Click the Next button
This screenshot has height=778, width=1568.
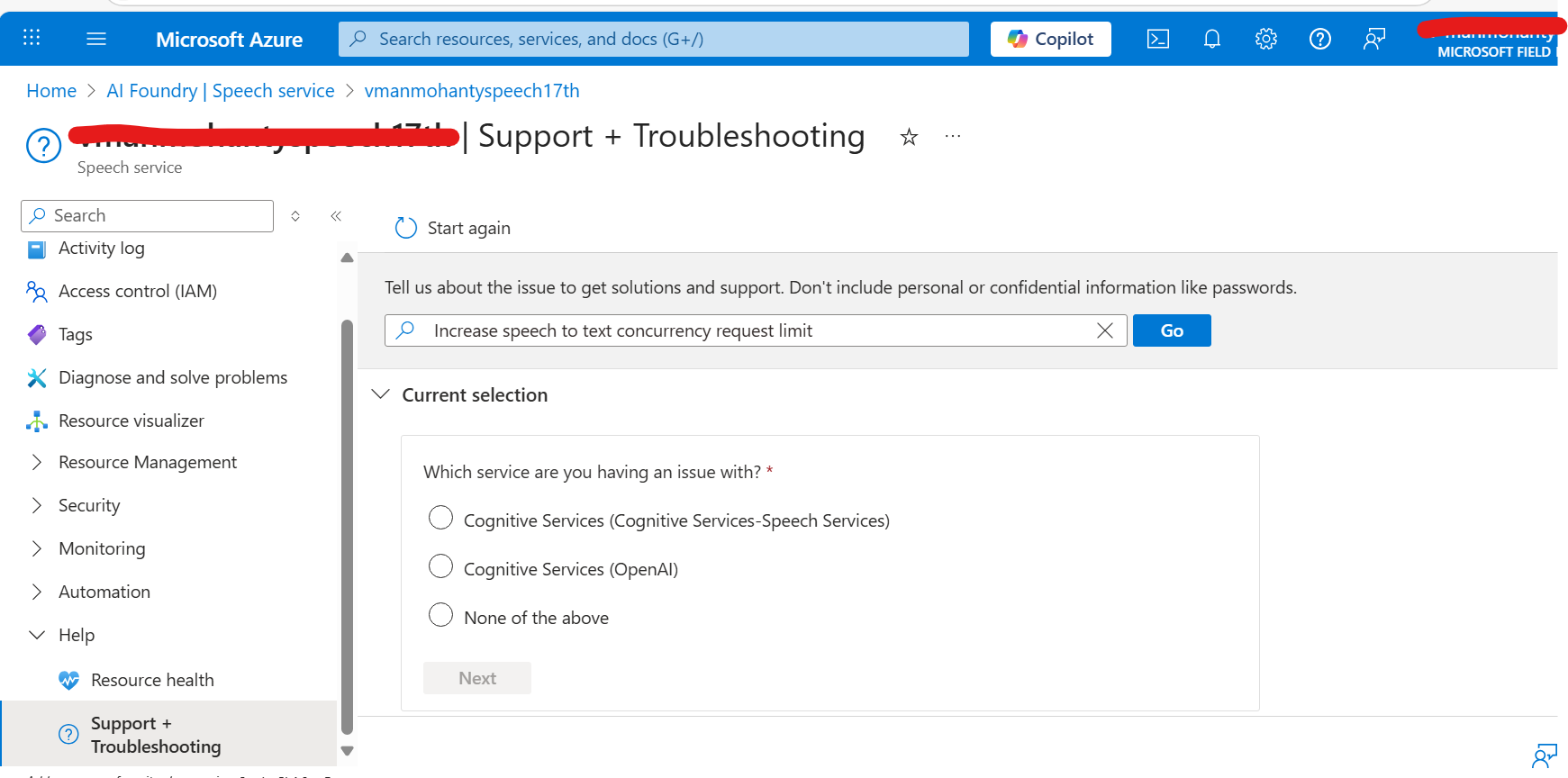(477, 678)
